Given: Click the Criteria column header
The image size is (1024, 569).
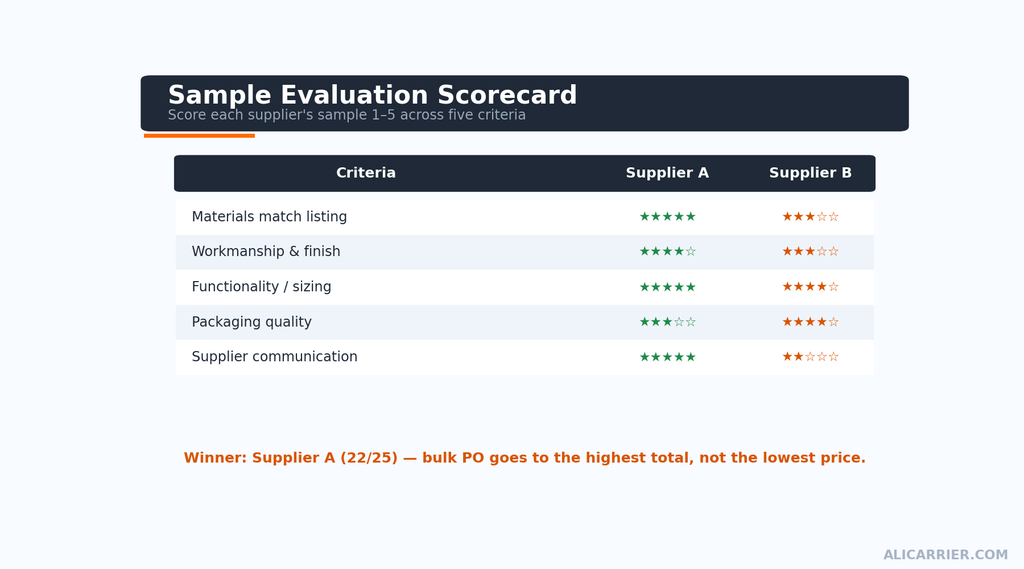Looking at the screenshot, I should click(366, 173).
